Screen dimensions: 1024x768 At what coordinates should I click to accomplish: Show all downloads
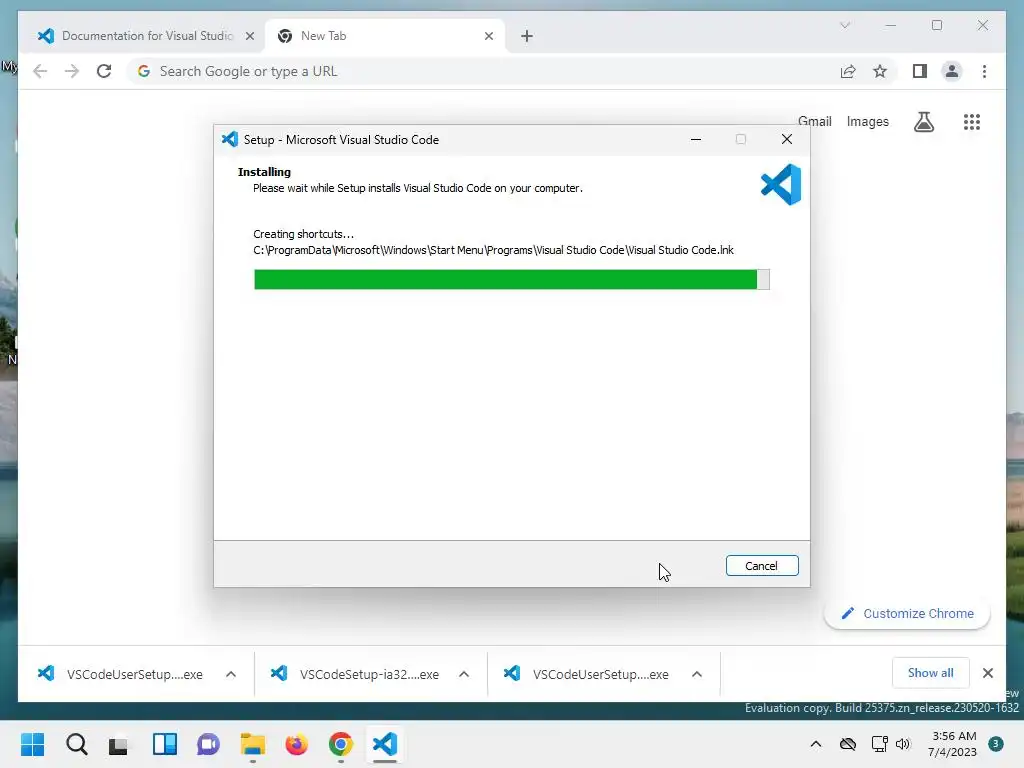[930, 673]
